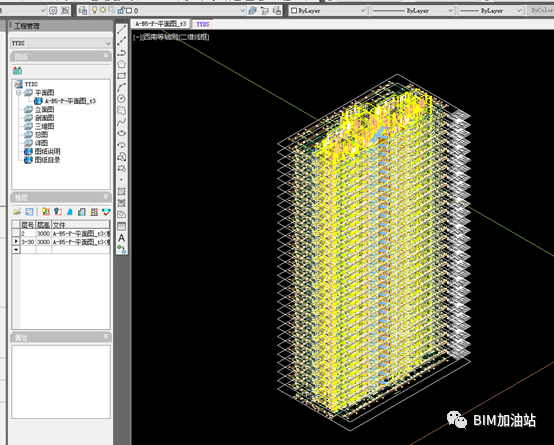Toggle layer 0 lock padlock icon

(120, 11)
